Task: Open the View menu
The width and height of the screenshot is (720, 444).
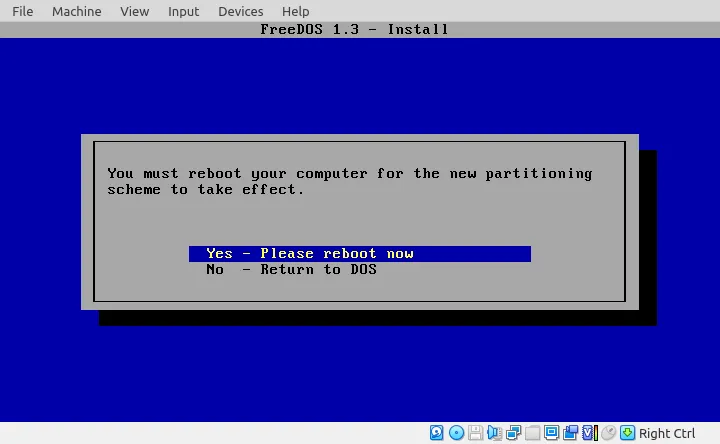Action: coord(134,11)
